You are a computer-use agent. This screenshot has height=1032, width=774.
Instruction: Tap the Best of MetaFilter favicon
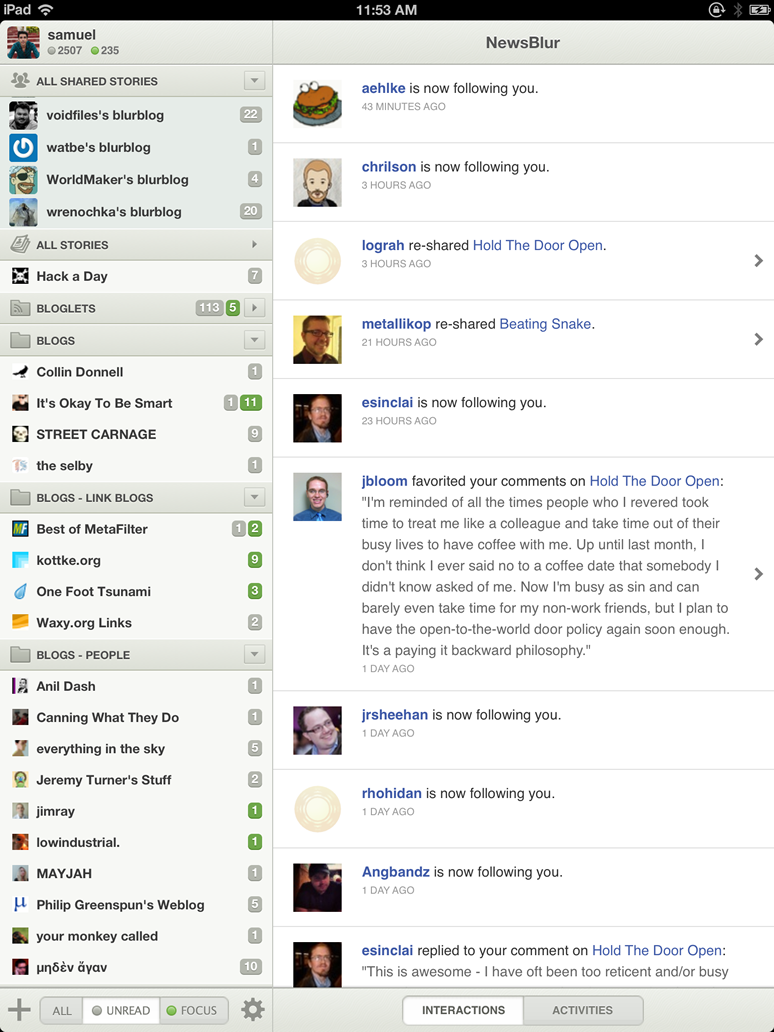20,529
